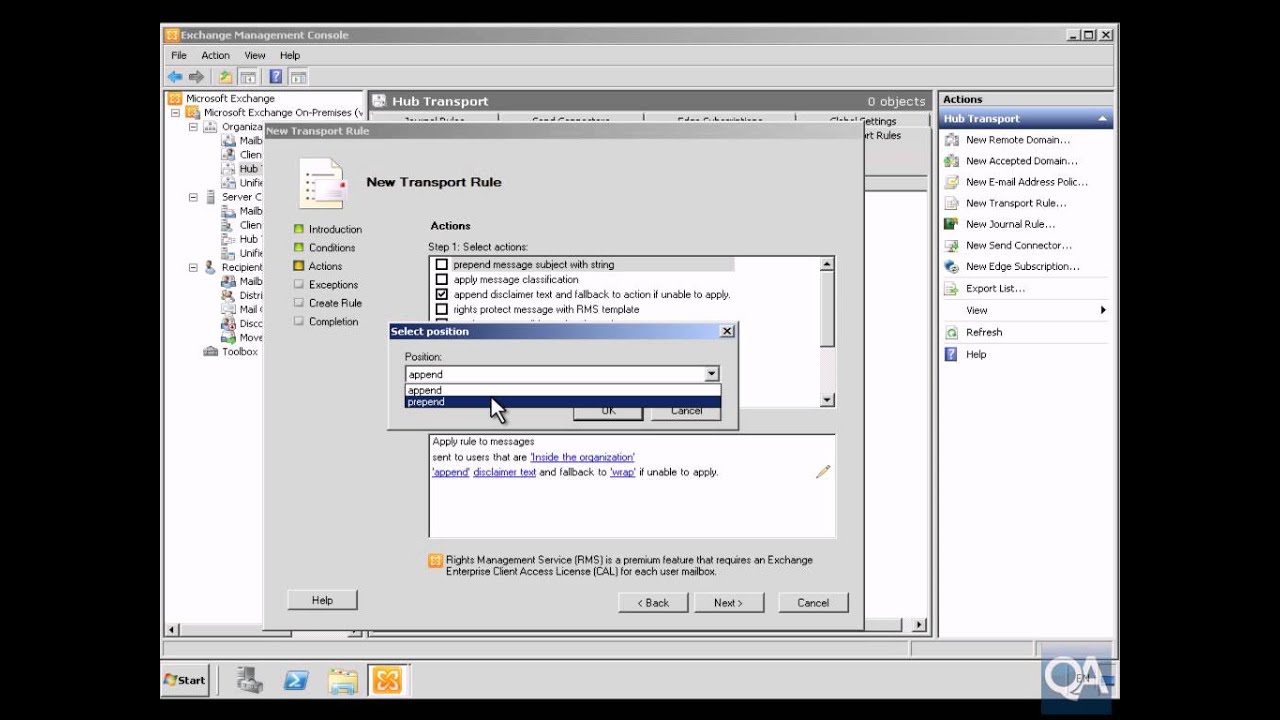Click the actions list scroll down arrow
1280x720 pixels.
coord(827,400)
